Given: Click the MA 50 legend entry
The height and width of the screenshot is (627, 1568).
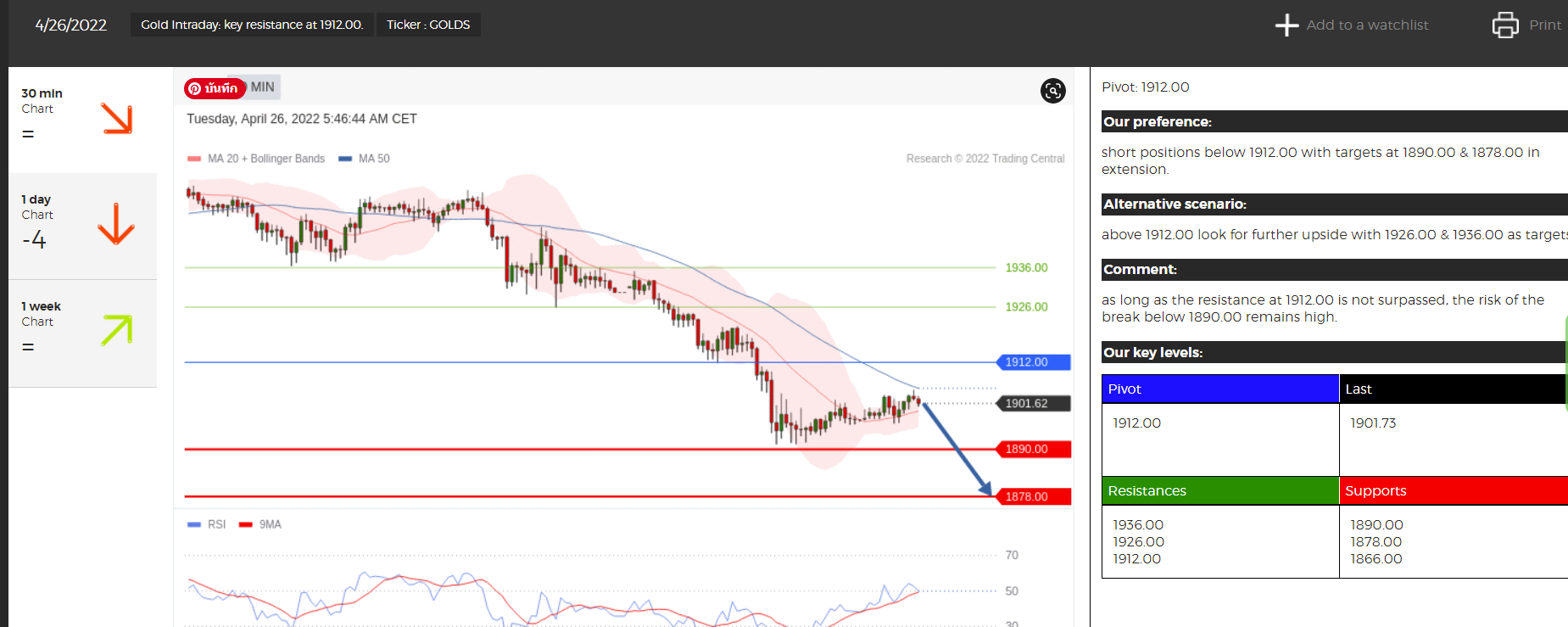Looking at the screenshot, I should point(364,159).
